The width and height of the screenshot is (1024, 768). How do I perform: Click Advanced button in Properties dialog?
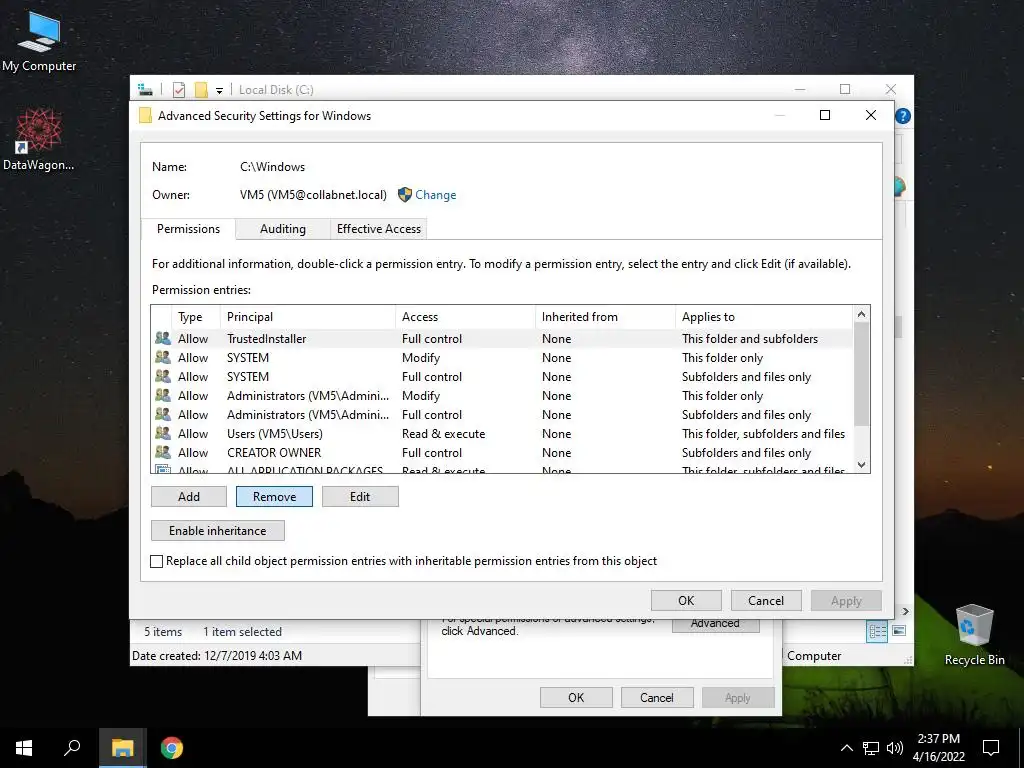click(715, 624)
